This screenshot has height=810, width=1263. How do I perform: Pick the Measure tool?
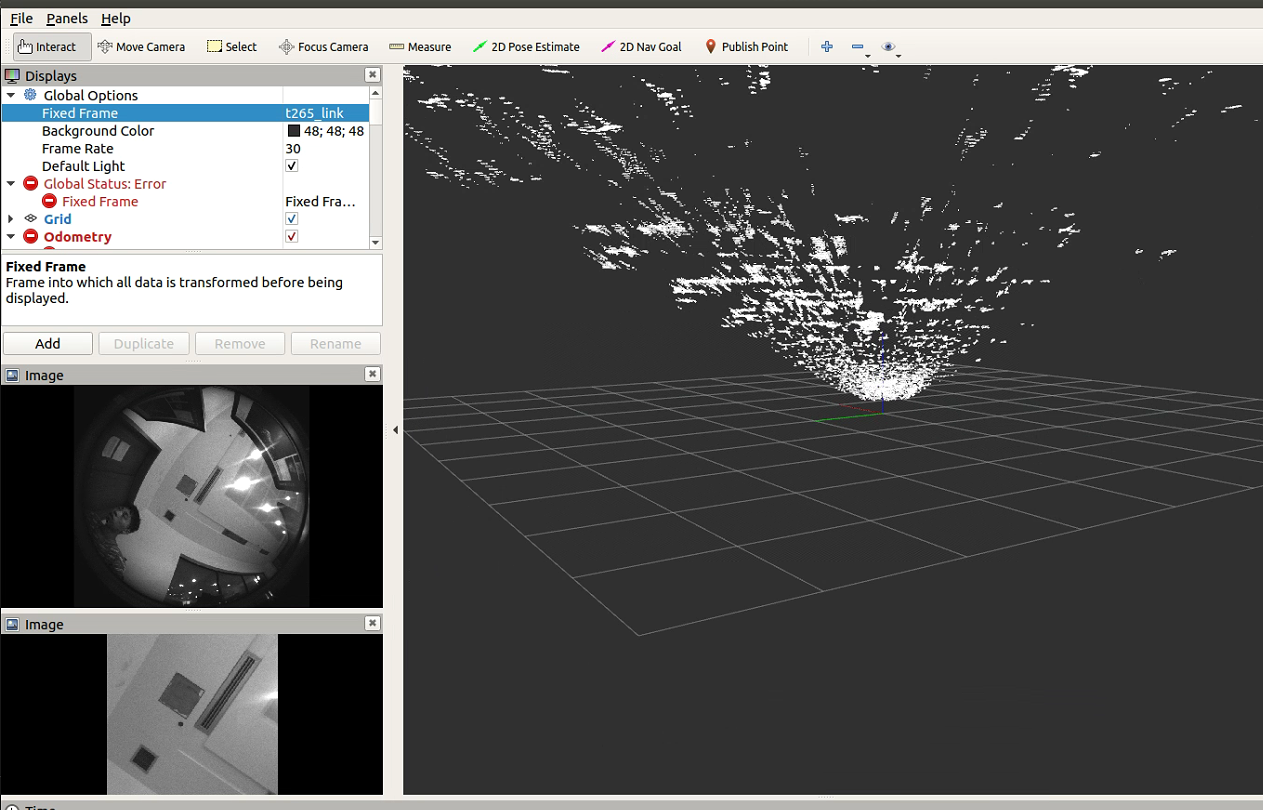[420, 47]
